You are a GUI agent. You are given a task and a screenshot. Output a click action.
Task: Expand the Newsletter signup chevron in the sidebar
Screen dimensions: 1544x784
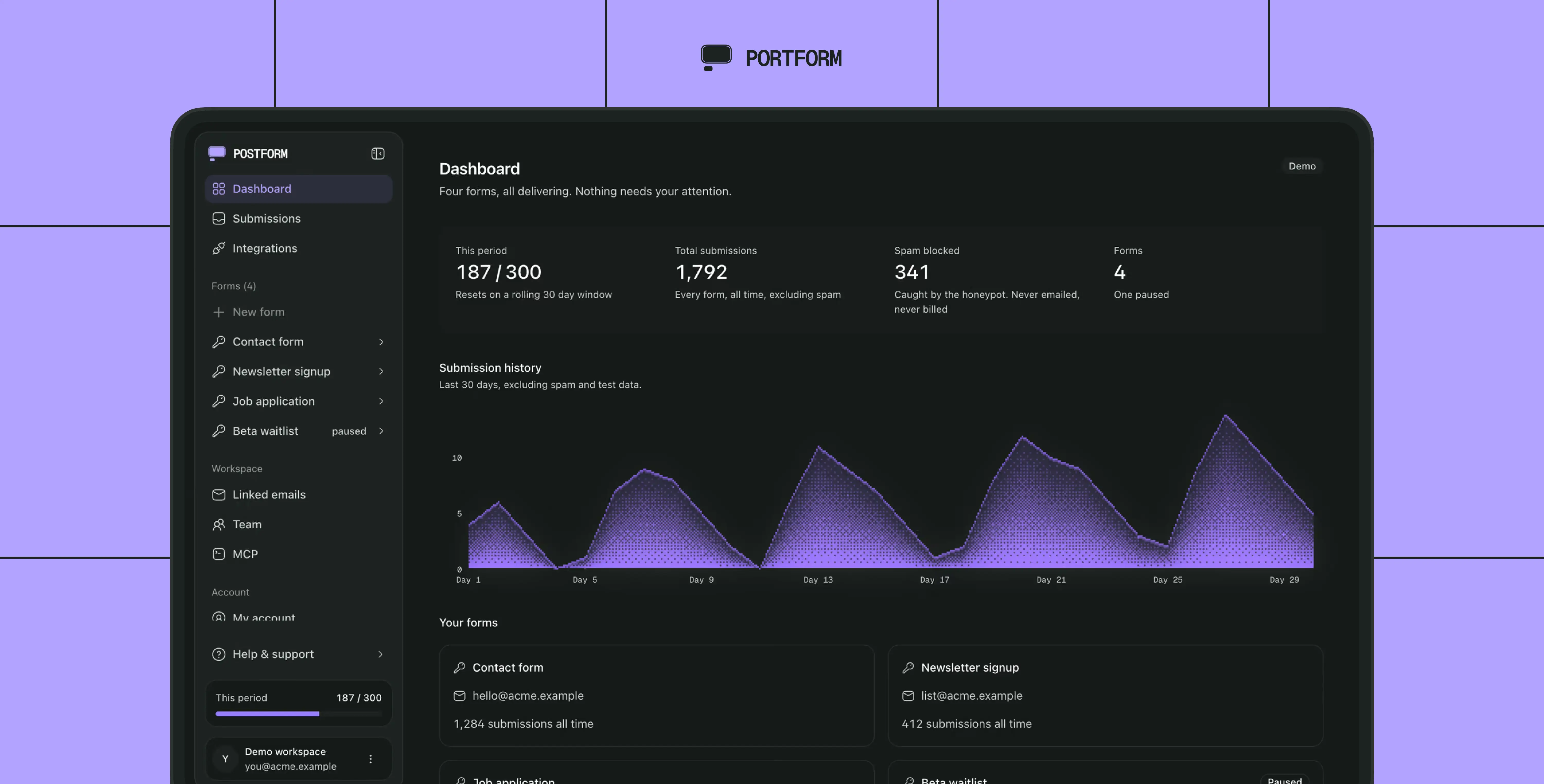pos(381,371)
